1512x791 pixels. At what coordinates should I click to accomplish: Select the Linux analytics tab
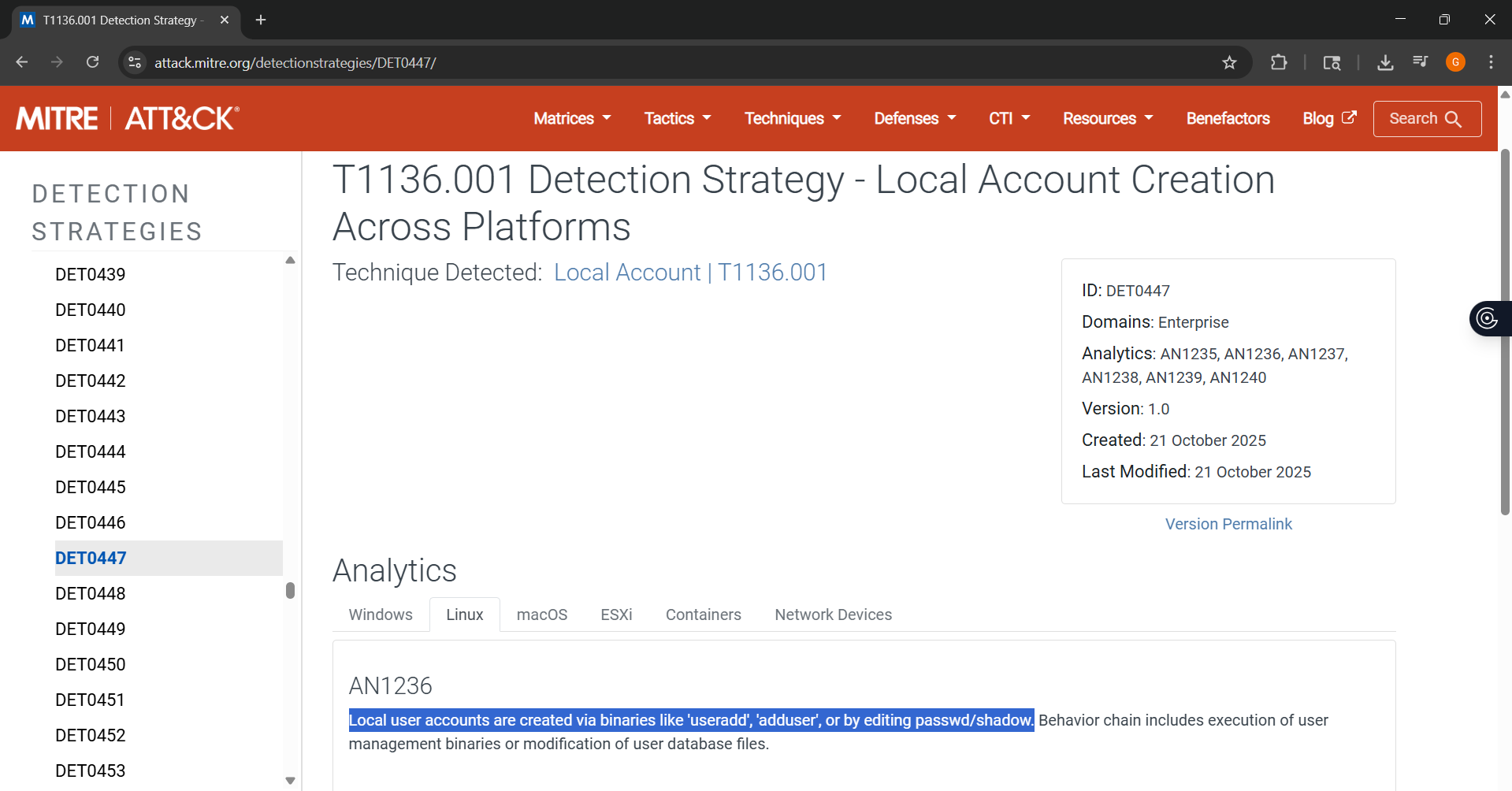[465, 615]
